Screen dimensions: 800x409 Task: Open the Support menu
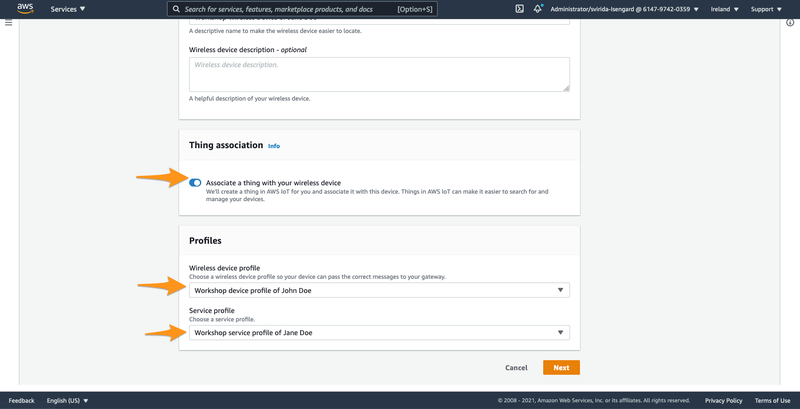tap(766, 9)
